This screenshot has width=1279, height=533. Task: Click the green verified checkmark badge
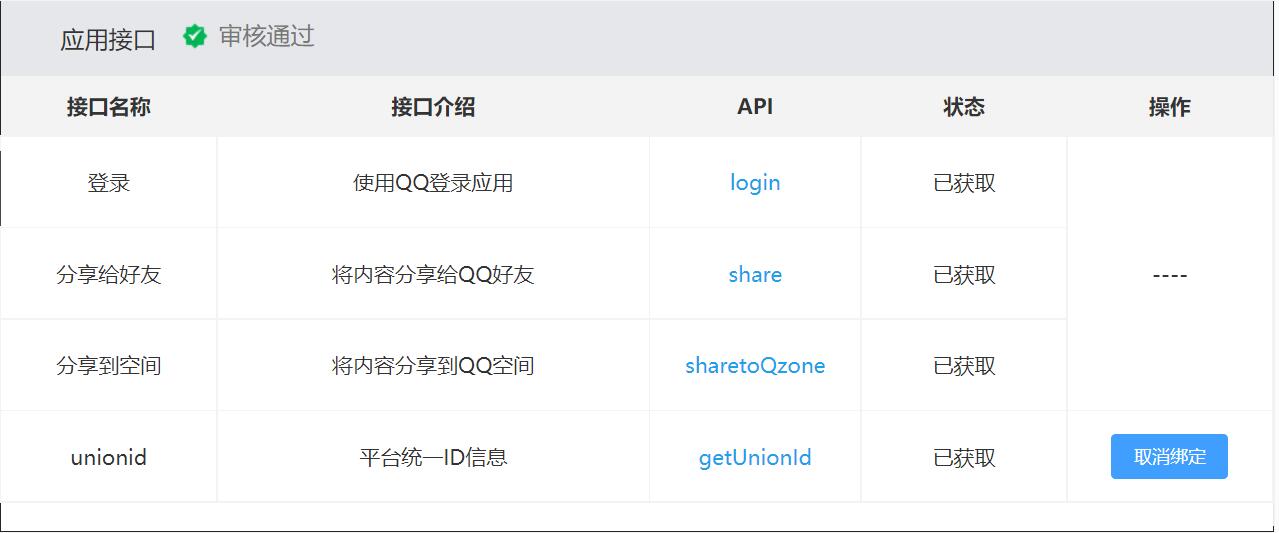click(x=195, y=37)
